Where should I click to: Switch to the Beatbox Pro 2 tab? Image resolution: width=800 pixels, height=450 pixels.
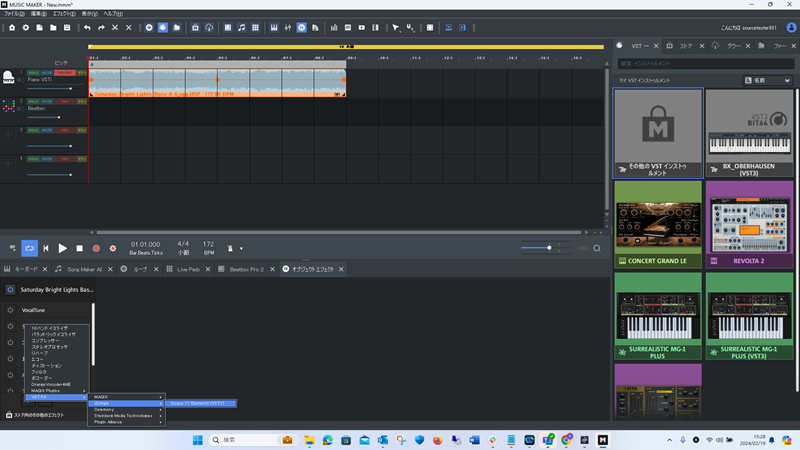[246, 269]
